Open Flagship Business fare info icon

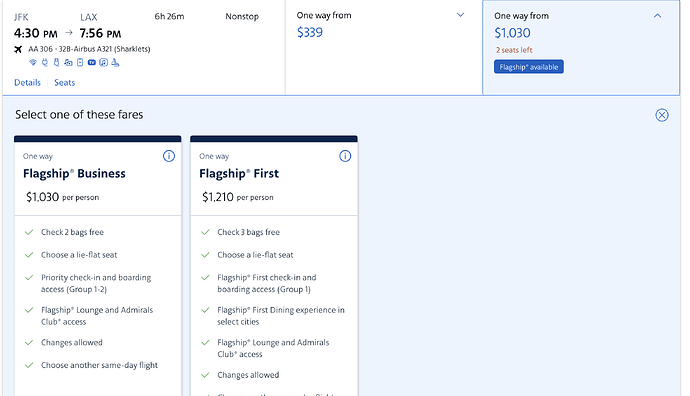click(169, 156)
